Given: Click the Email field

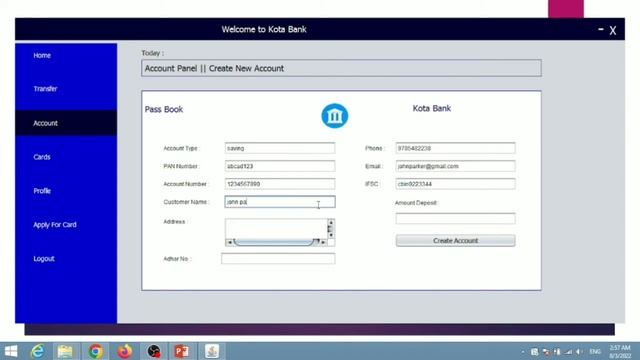Looking at the screenshot, I should point(456,166).
